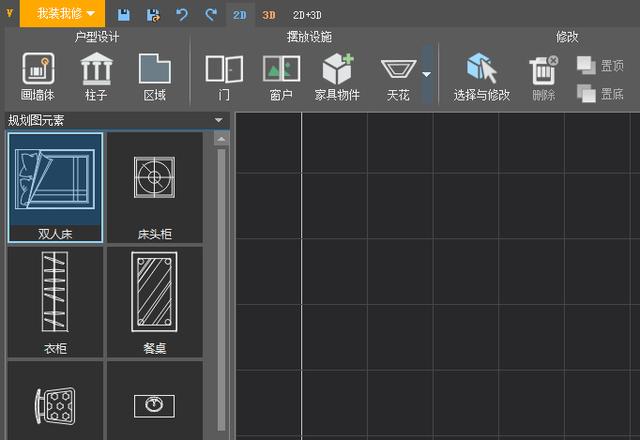Select the 区域 area tool
Screen dimensions: 640x440
pos(154,76)
